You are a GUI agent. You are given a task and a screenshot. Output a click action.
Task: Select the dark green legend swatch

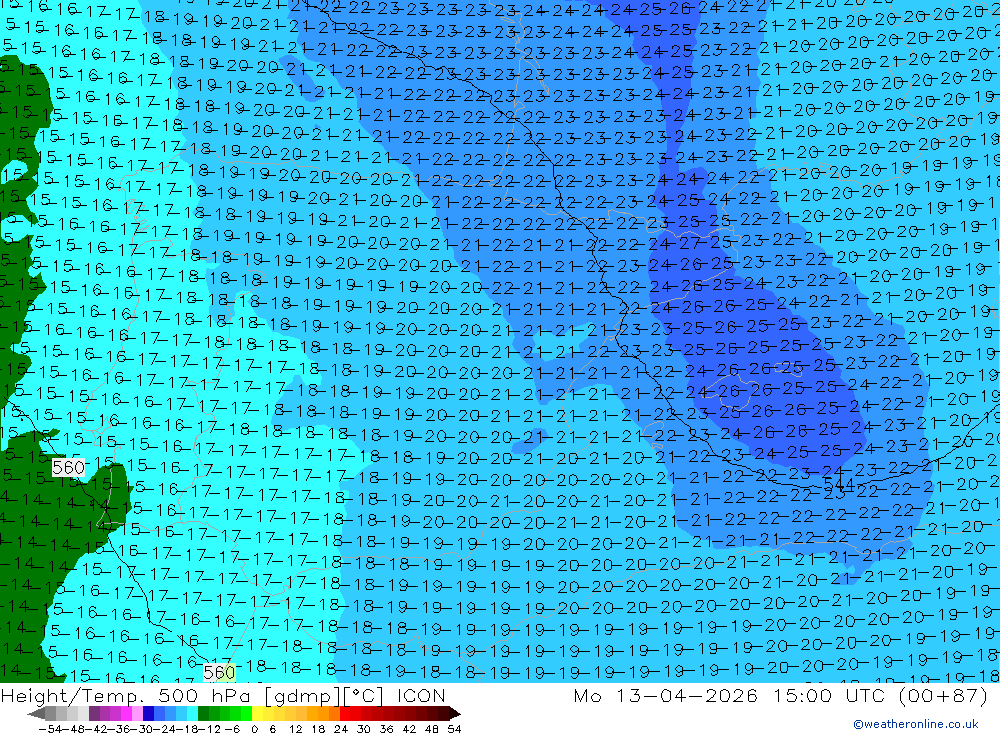pos(203,714)
